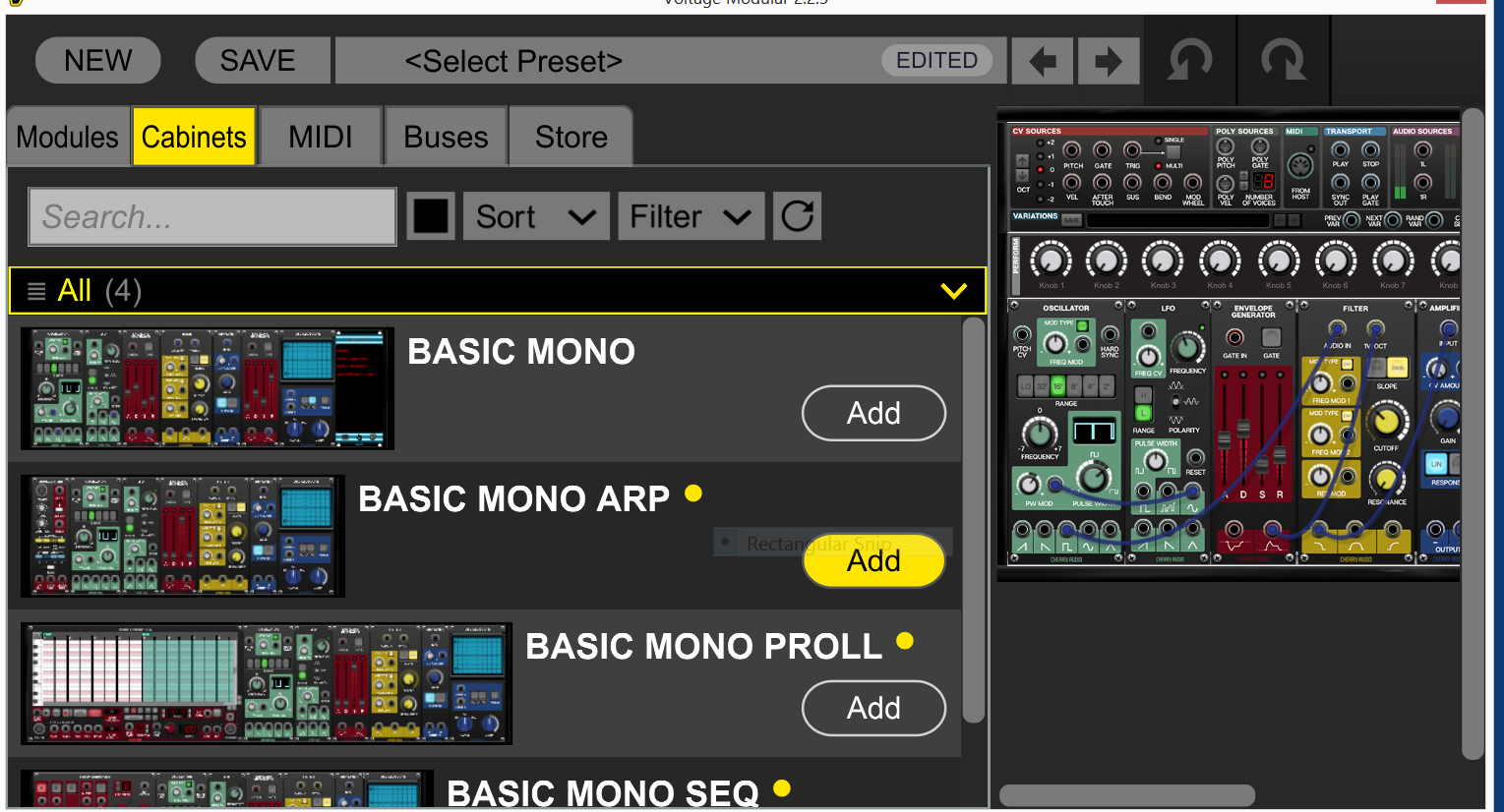Click the GATE jack in CV Sources
Viewport: 1504px width, 812px height.
(x=1103, y=150)
